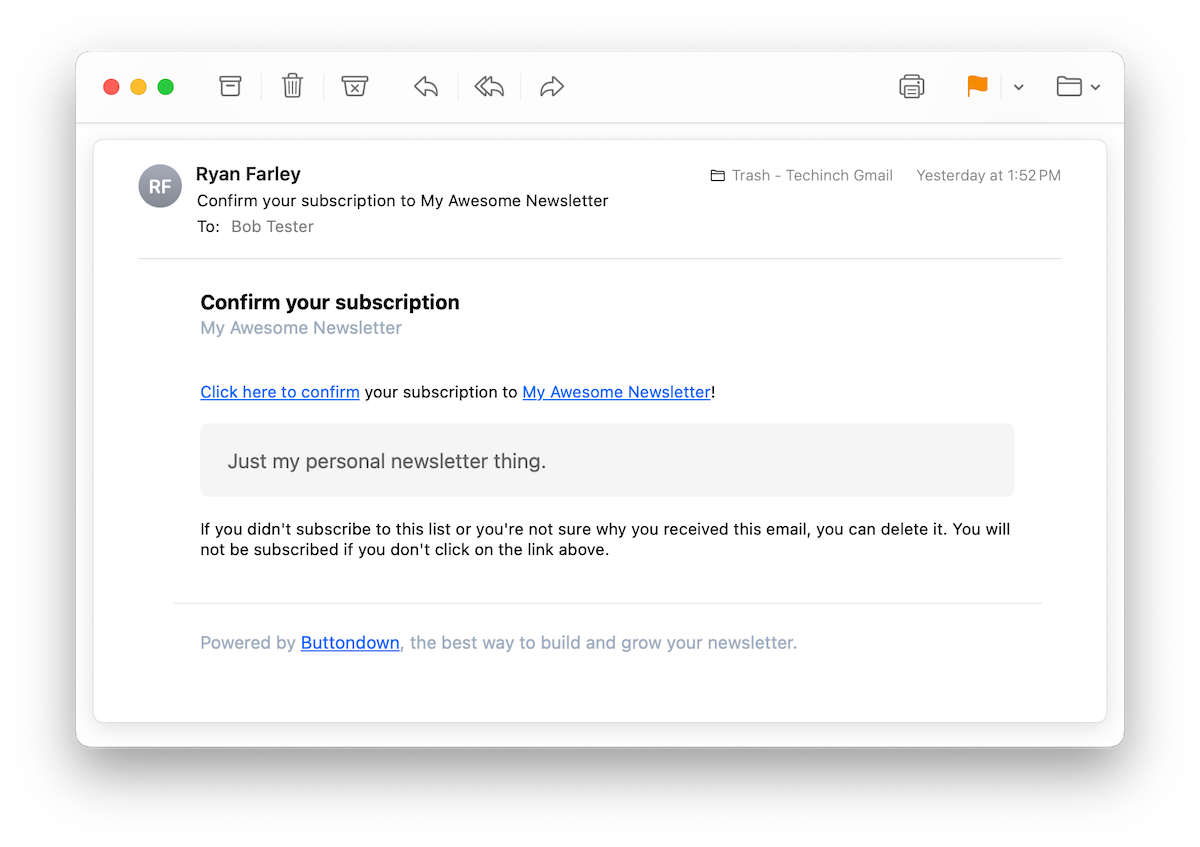The image size is (1200, 847).
Task: Click the recipient Bob Tester
Action: pyautogui.click(x=272, y=227)
